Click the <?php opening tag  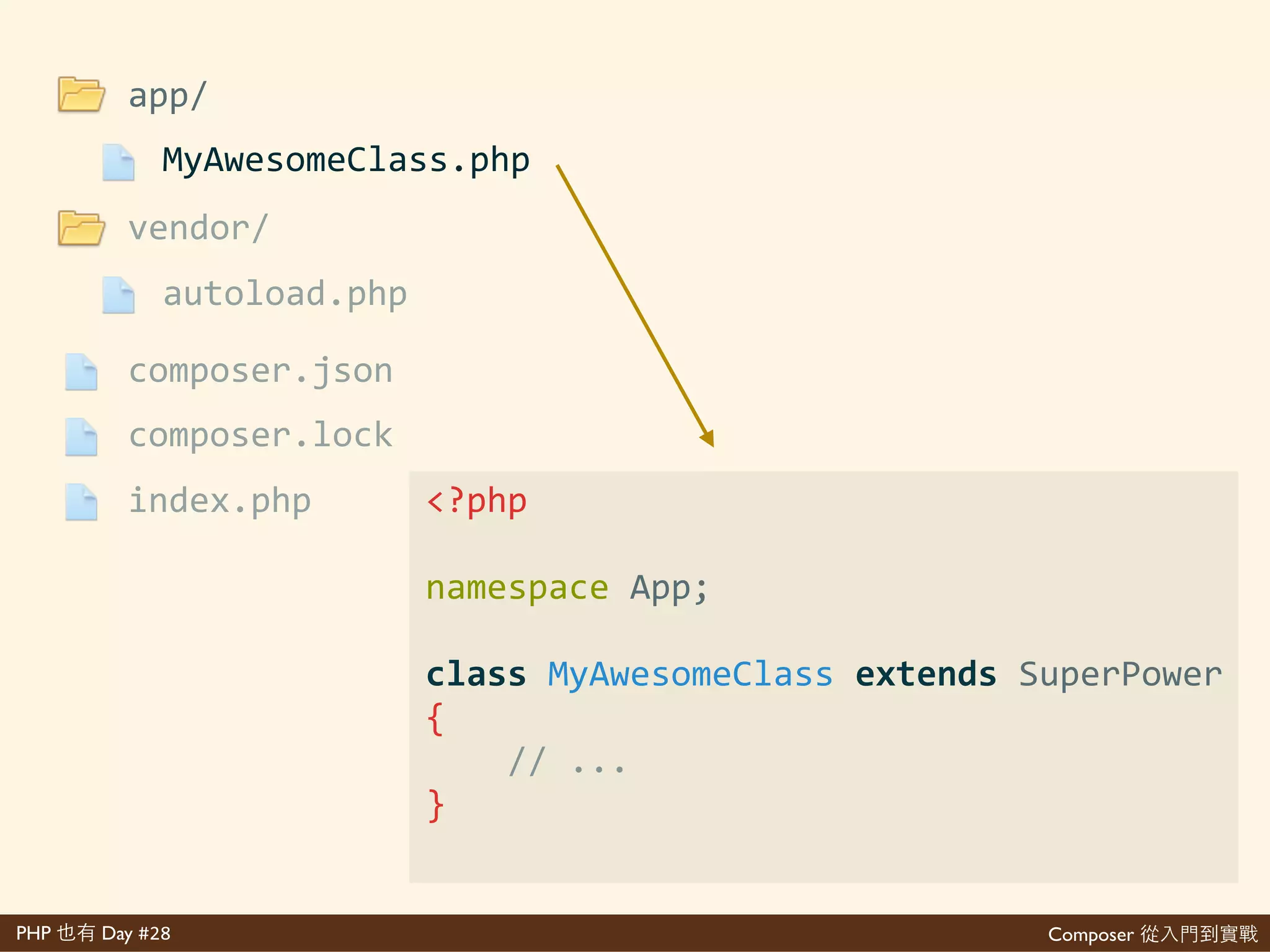[x=477, y=501]
